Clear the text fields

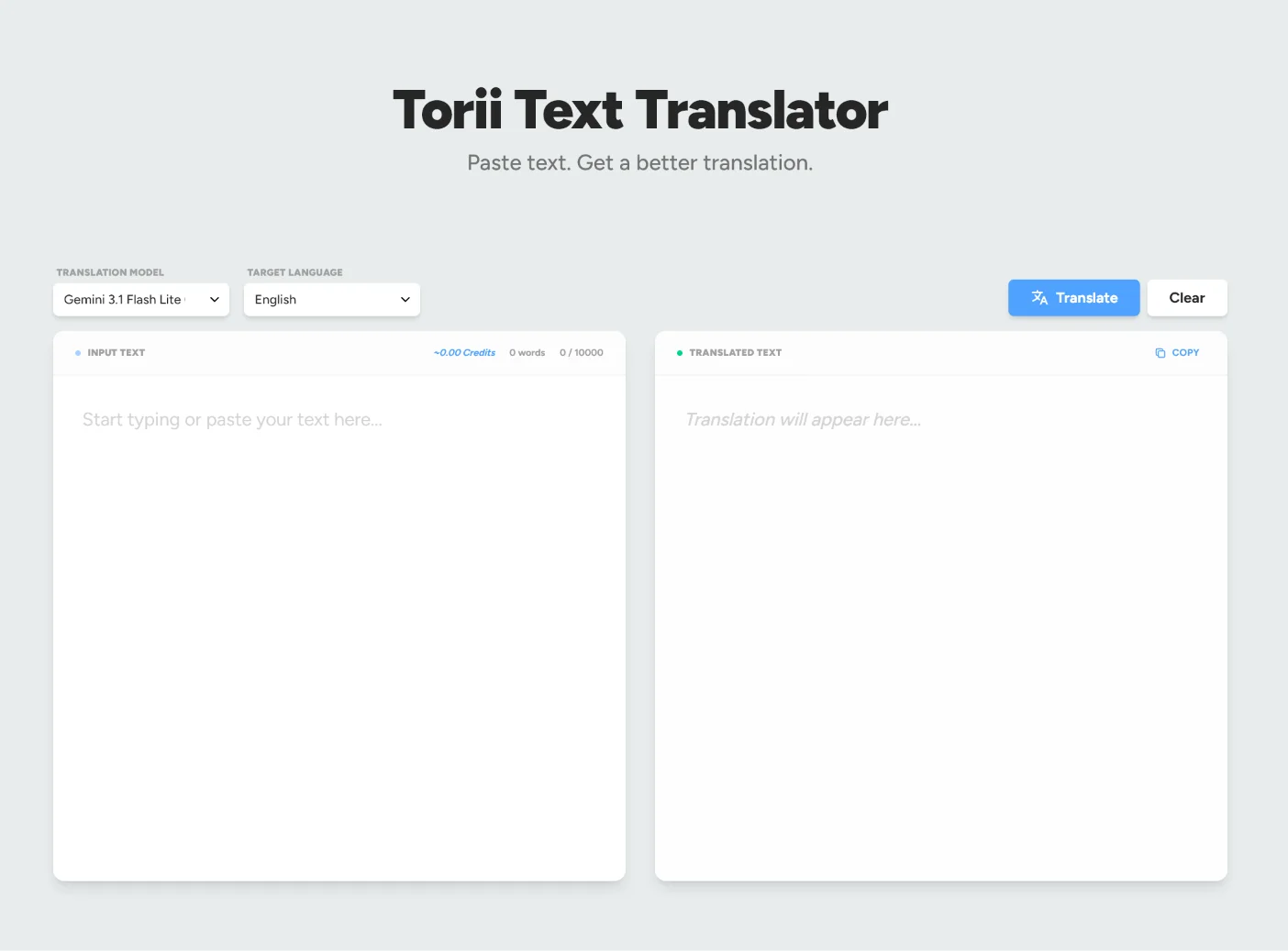pos(1186,298)
